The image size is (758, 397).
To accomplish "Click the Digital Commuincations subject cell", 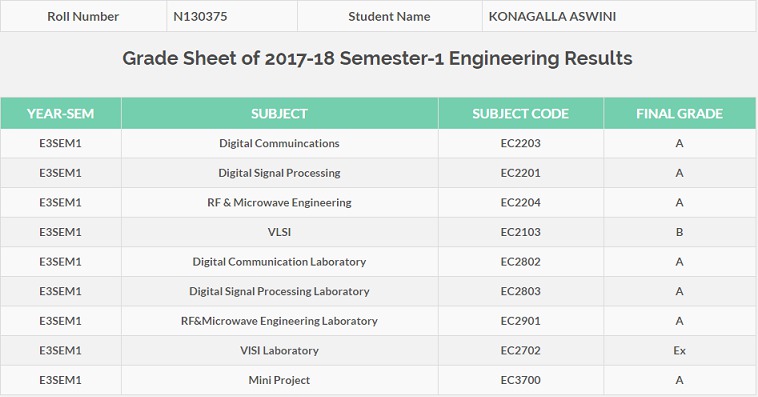I will tap(279, 143).
